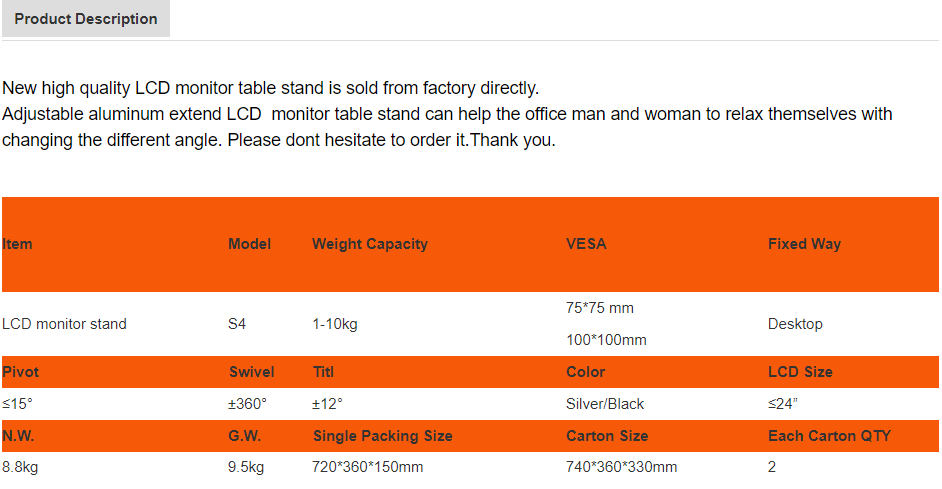This screenshot has height=489, width=942.
Task: Click the Desktop fixed way value
Action: pyautogui.click(x=795, y=324)
